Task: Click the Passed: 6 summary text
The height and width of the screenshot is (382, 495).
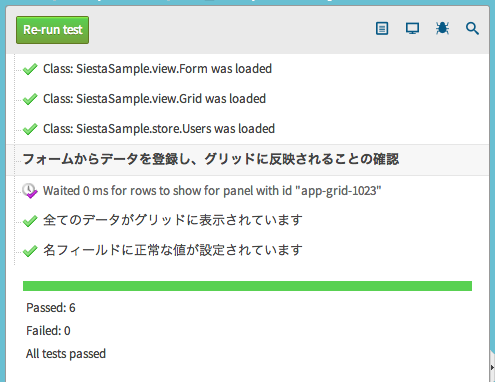Action: click(x=51, y=308)
